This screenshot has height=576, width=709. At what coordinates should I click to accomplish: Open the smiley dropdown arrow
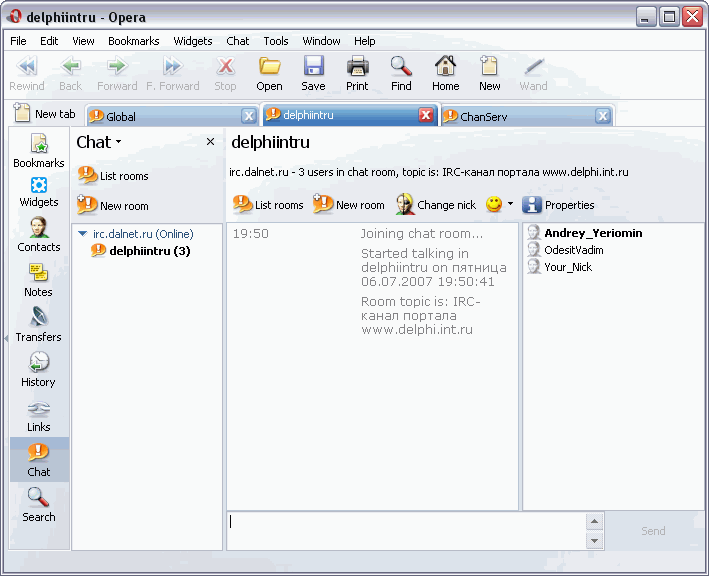510,204
